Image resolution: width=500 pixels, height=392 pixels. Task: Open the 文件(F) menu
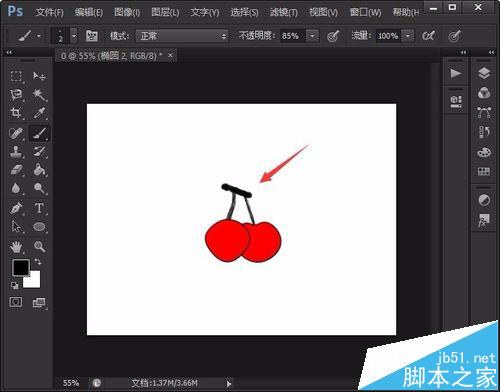coord(49,13)
